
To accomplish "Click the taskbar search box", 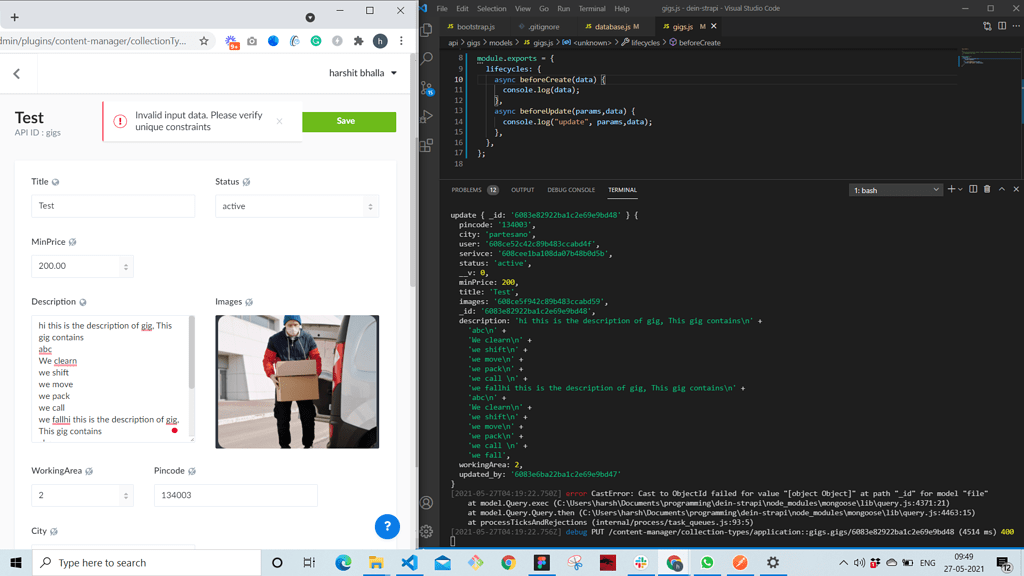I will (146, 562).
